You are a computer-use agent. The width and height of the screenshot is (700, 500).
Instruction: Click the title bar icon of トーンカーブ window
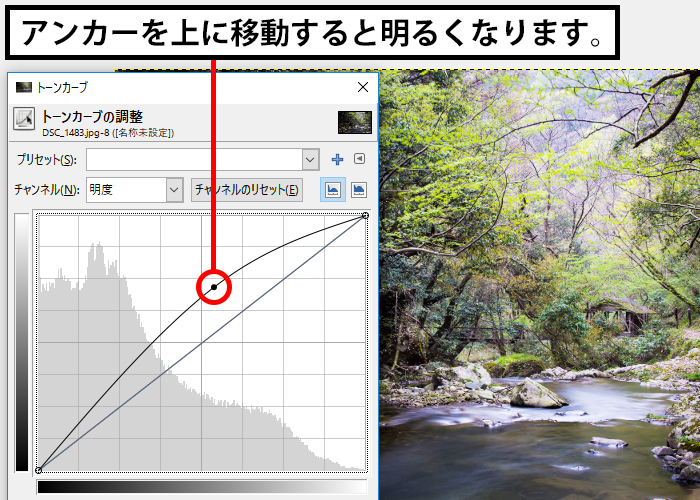click(x=23, y=87)
